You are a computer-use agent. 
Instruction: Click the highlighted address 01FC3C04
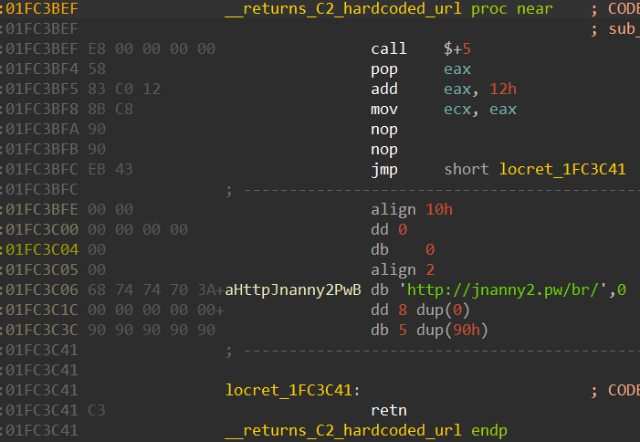point(42,250)
